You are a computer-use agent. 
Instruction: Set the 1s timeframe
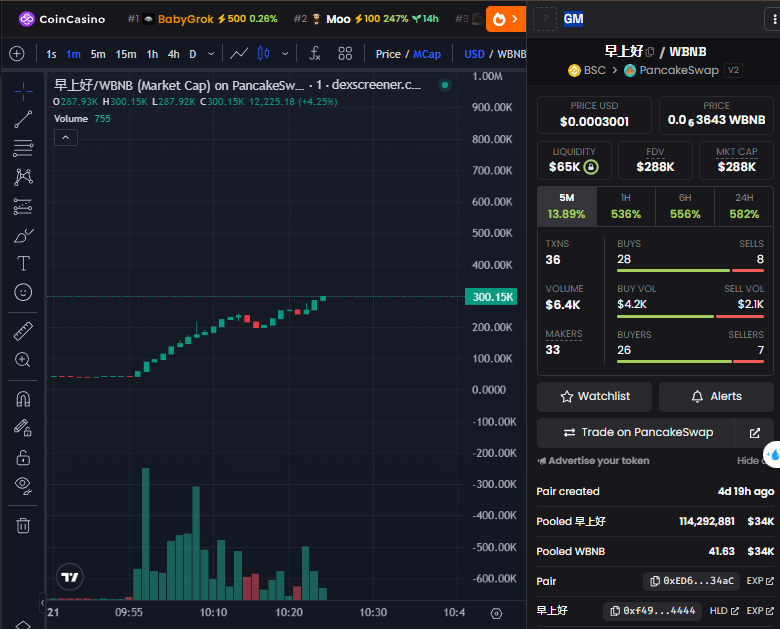(51, 54)
